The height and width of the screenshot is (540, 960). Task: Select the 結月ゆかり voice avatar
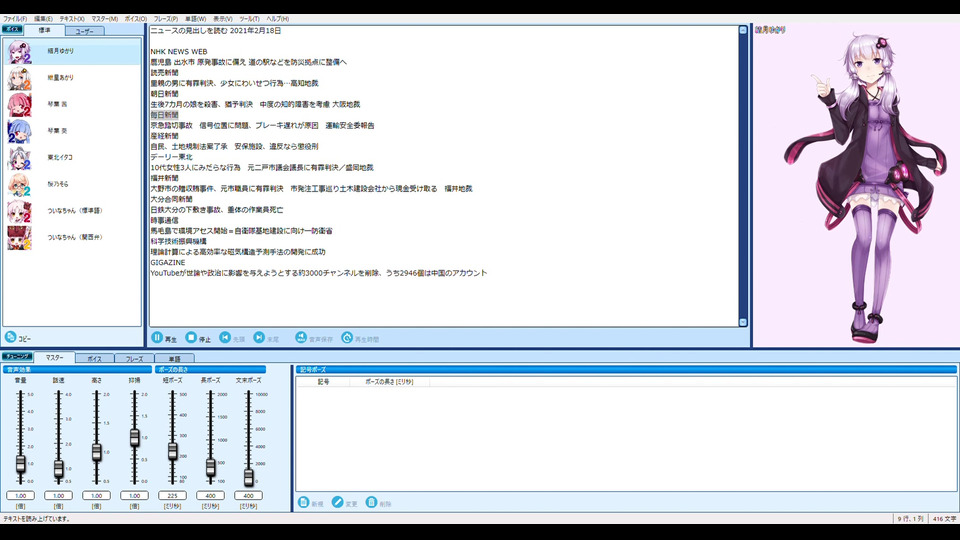[x=19, y=51]
